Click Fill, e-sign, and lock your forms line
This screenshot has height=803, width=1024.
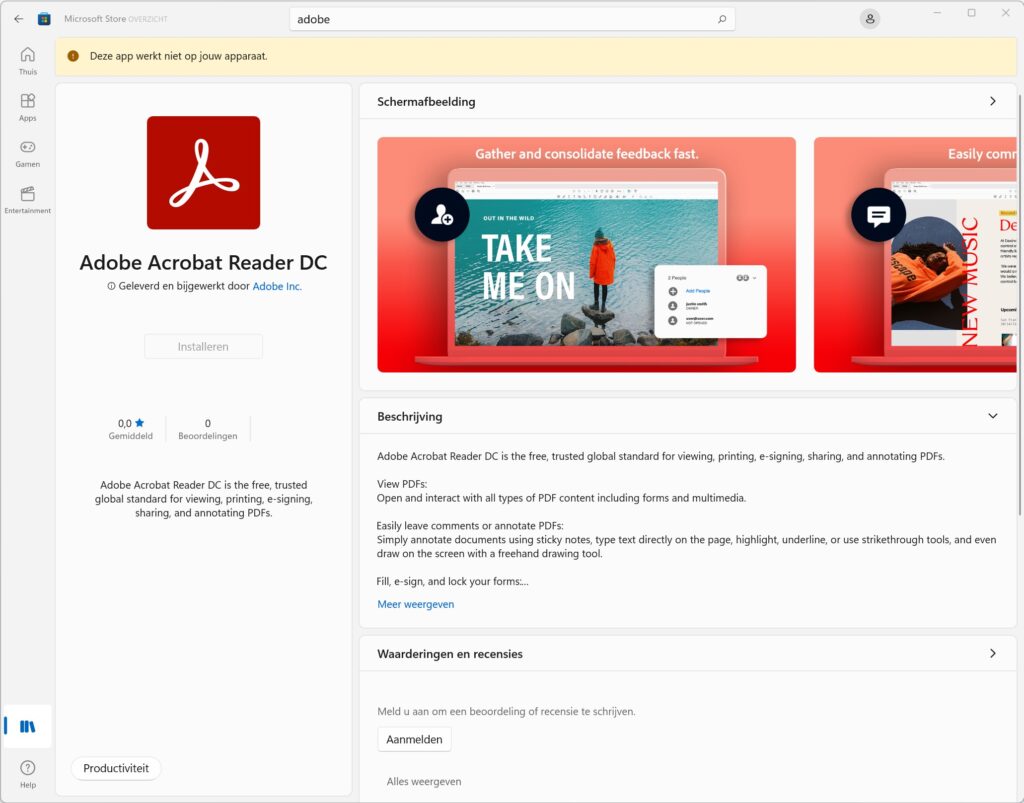pos(453,581)
